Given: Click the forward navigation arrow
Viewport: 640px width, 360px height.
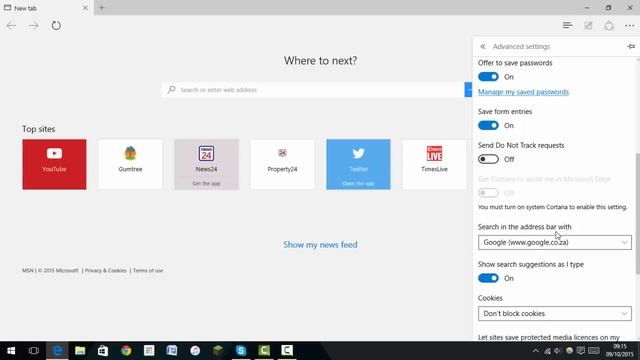Looking at the screenshot, I should 33,26.
